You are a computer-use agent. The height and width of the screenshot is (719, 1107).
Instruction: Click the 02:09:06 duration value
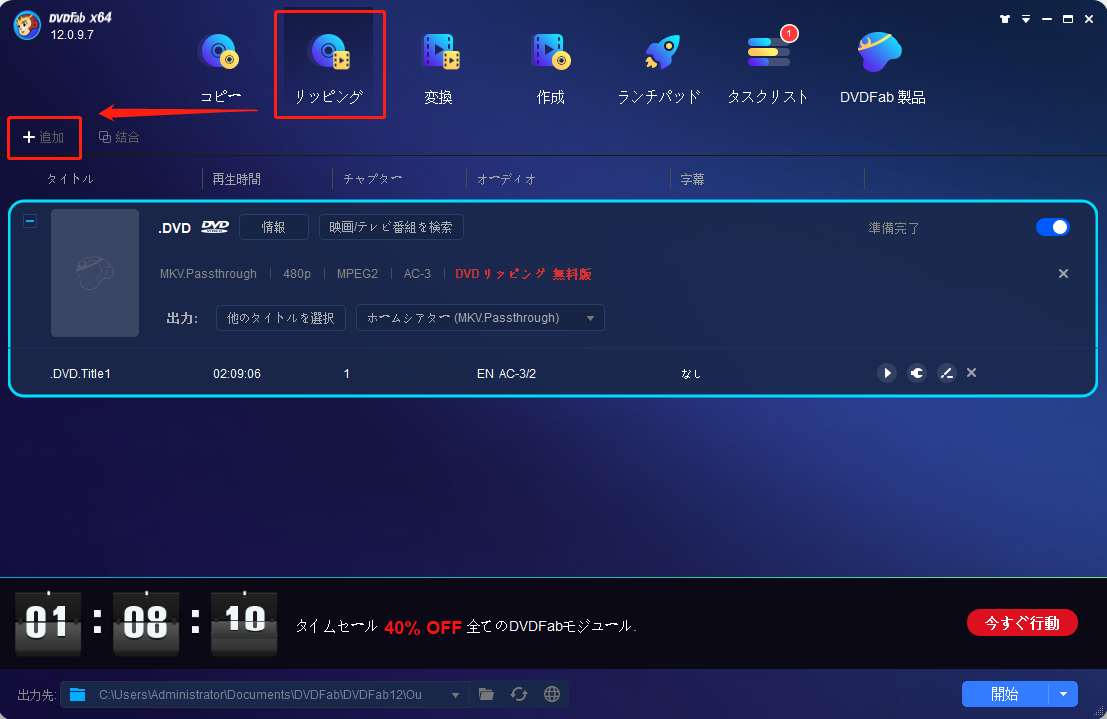click(x=237, y=374)
